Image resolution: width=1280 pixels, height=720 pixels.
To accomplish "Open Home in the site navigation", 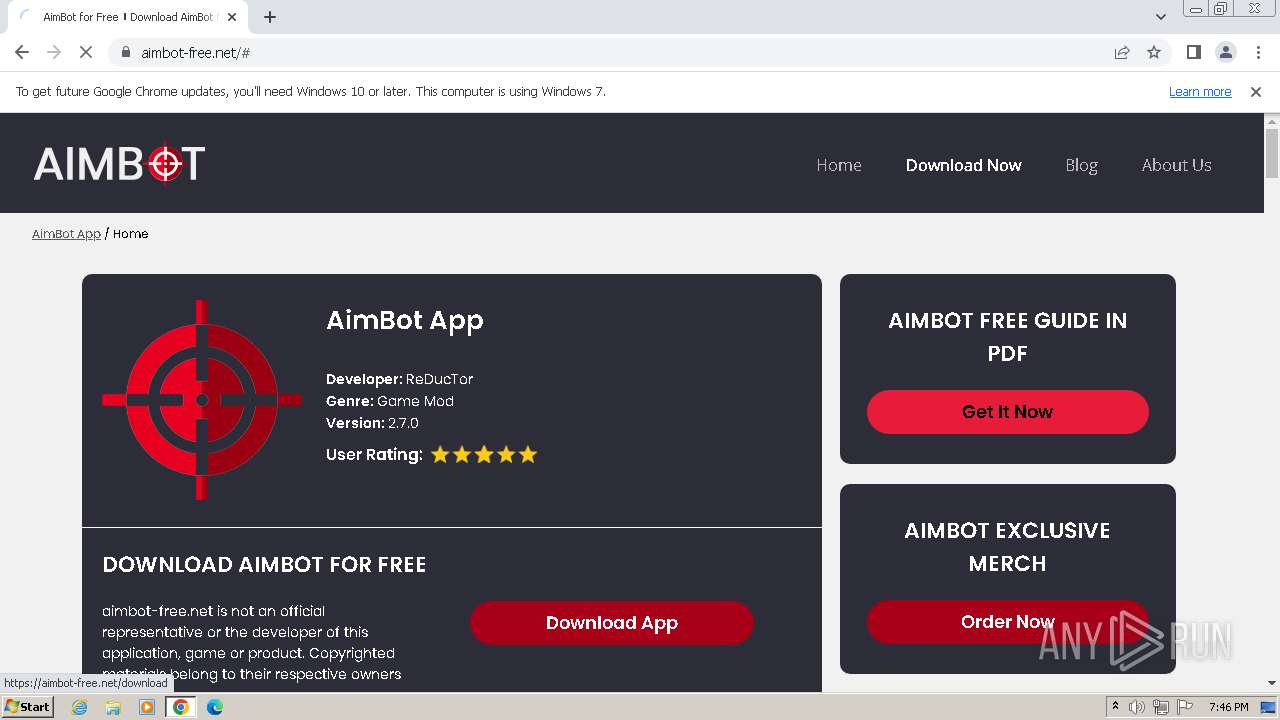I will (x=839, y=165).
